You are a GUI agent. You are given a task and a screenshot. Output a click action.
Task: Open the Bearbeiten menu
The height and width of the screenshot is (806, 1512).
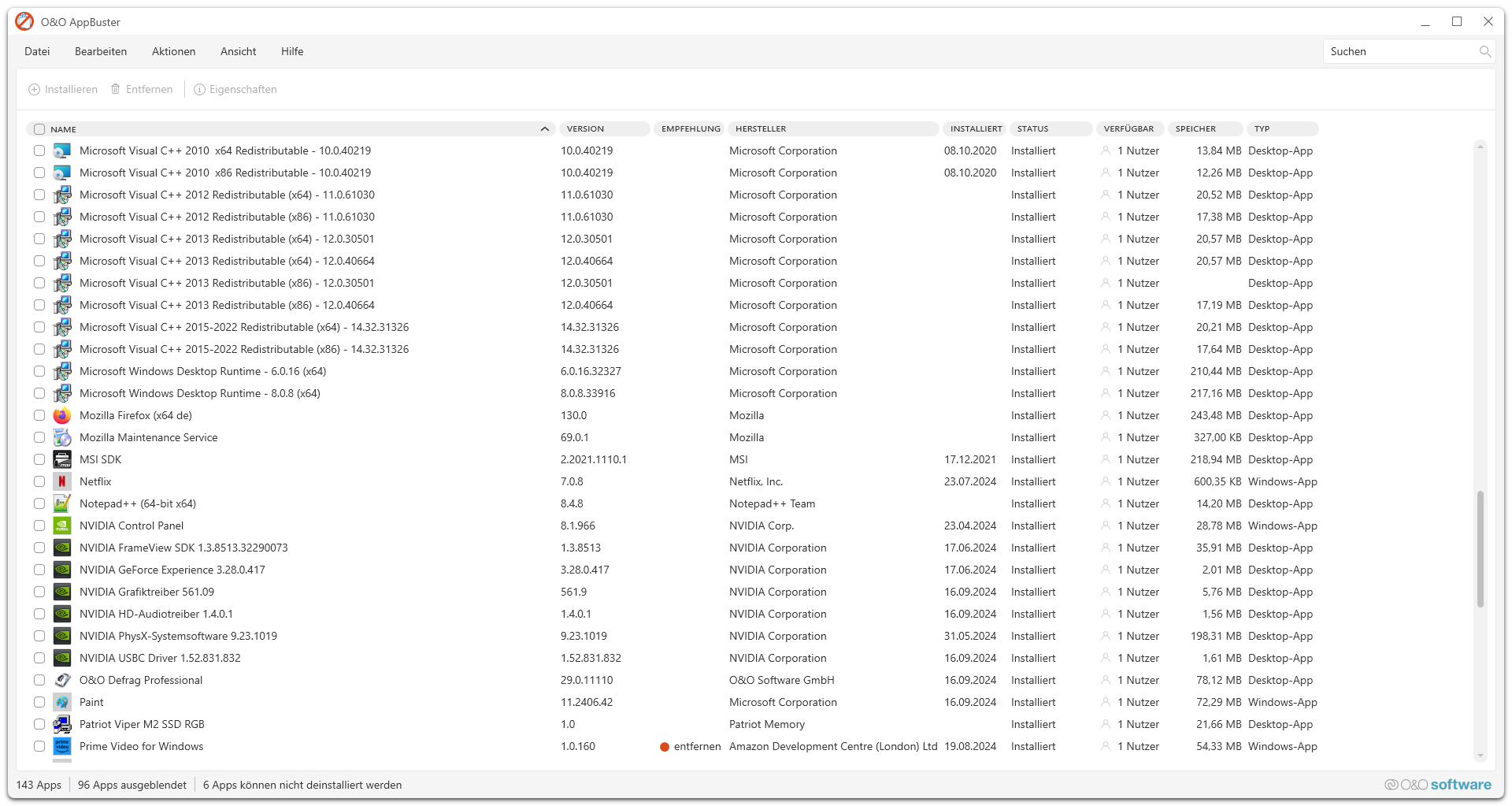[x=101, y=51]
